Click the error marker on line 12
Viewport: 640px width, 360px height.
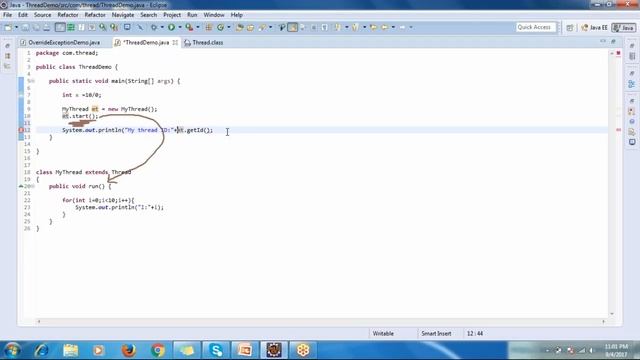(x=21, y=130)
